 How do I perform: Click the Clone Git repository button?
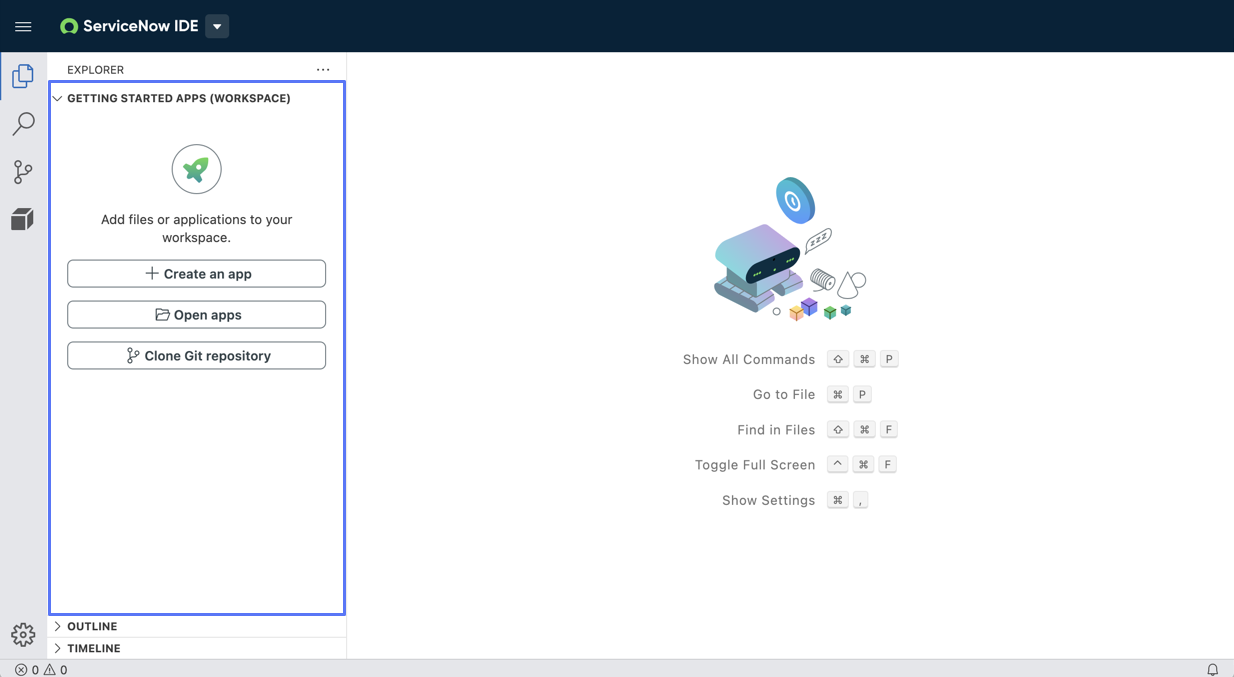[x=196, y=356]
